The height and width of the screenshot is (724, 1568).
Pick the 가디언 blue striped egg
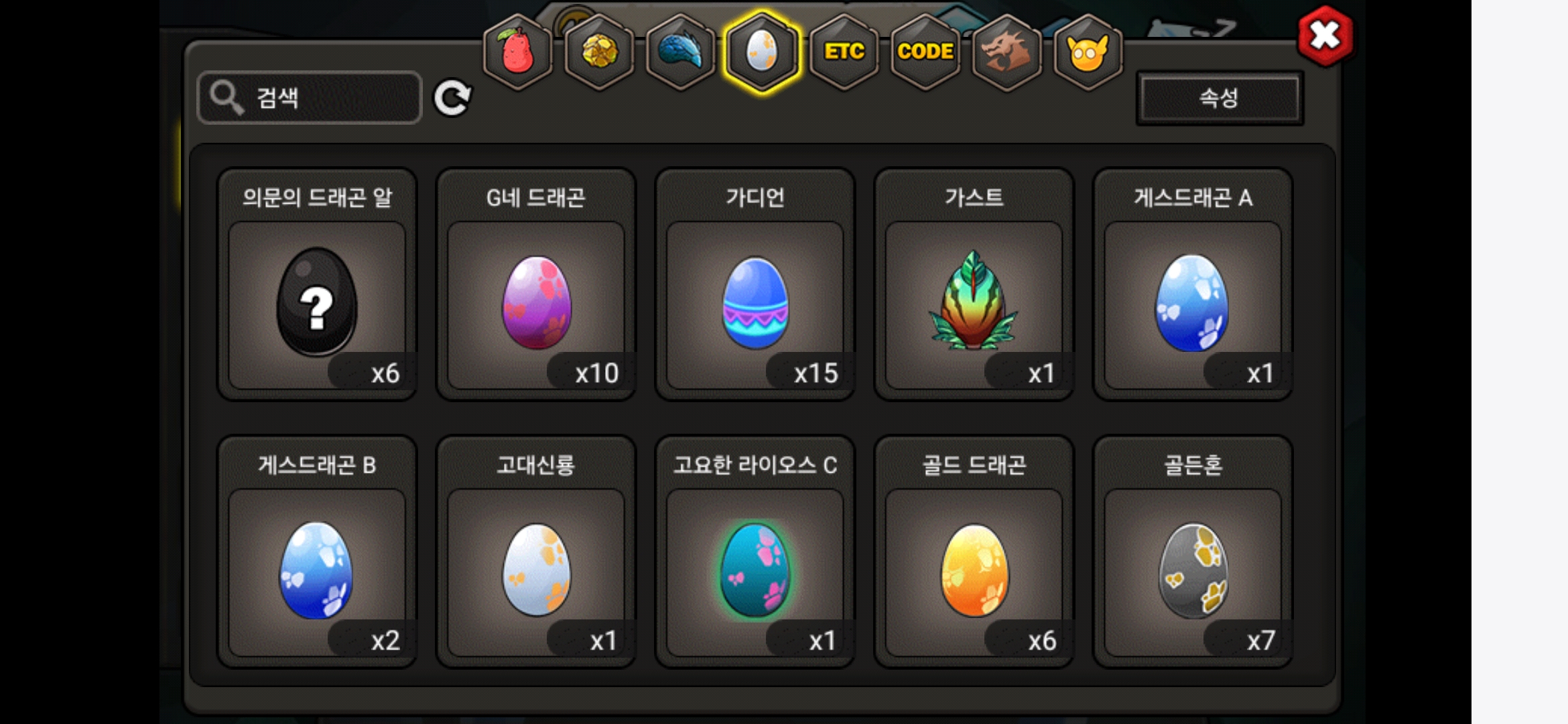[x=755, y=284]
